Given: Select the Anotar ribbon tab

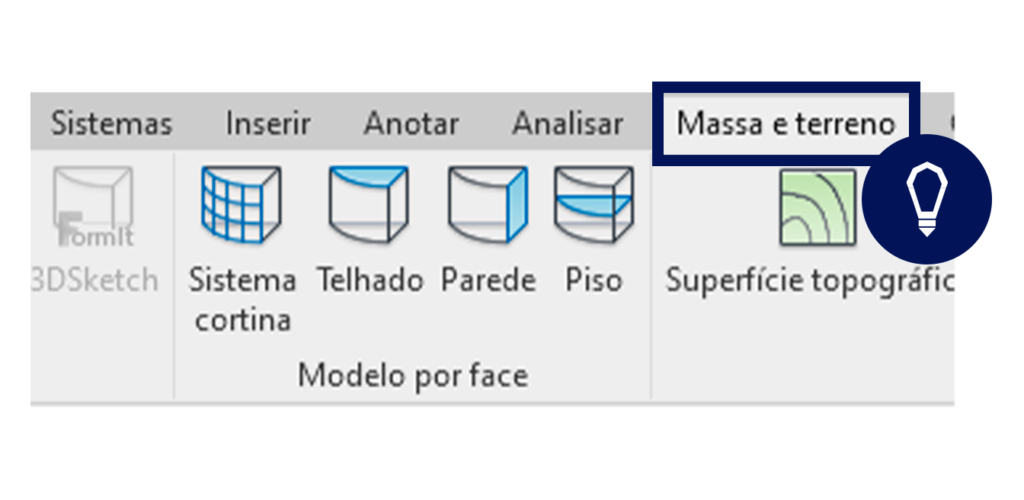Looking at the screenshot, I should [x=411, y=123].
